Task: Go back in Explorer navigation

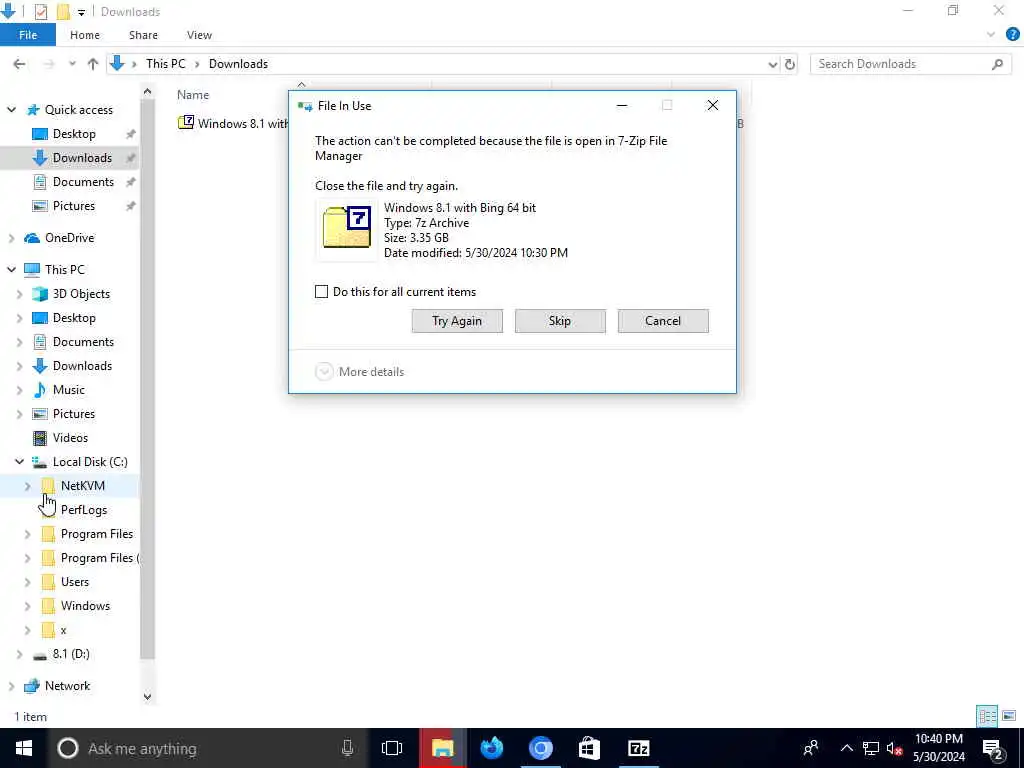Action: pos(20,64)
